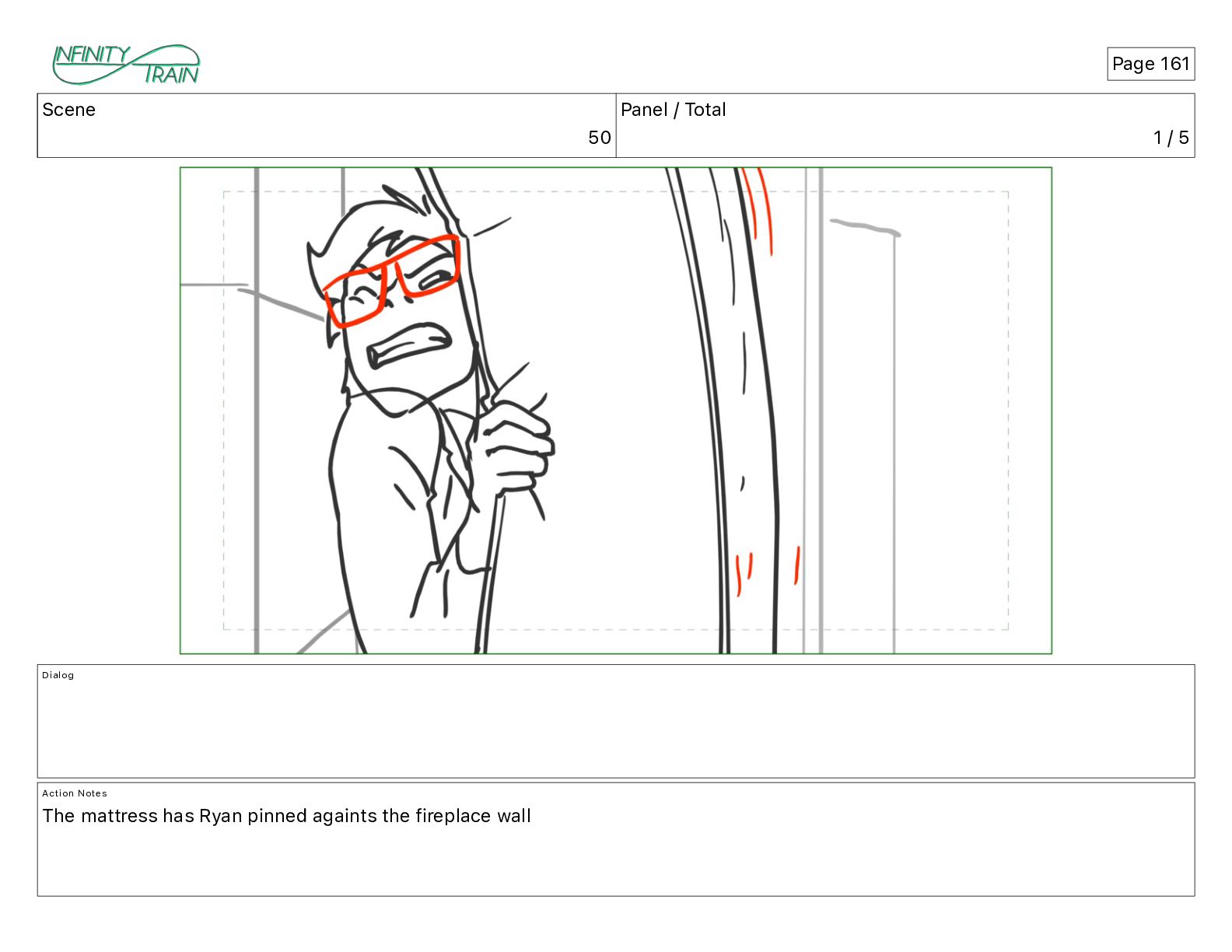
Task: Click the action note about the mattress
Action: tap(286, 816)
